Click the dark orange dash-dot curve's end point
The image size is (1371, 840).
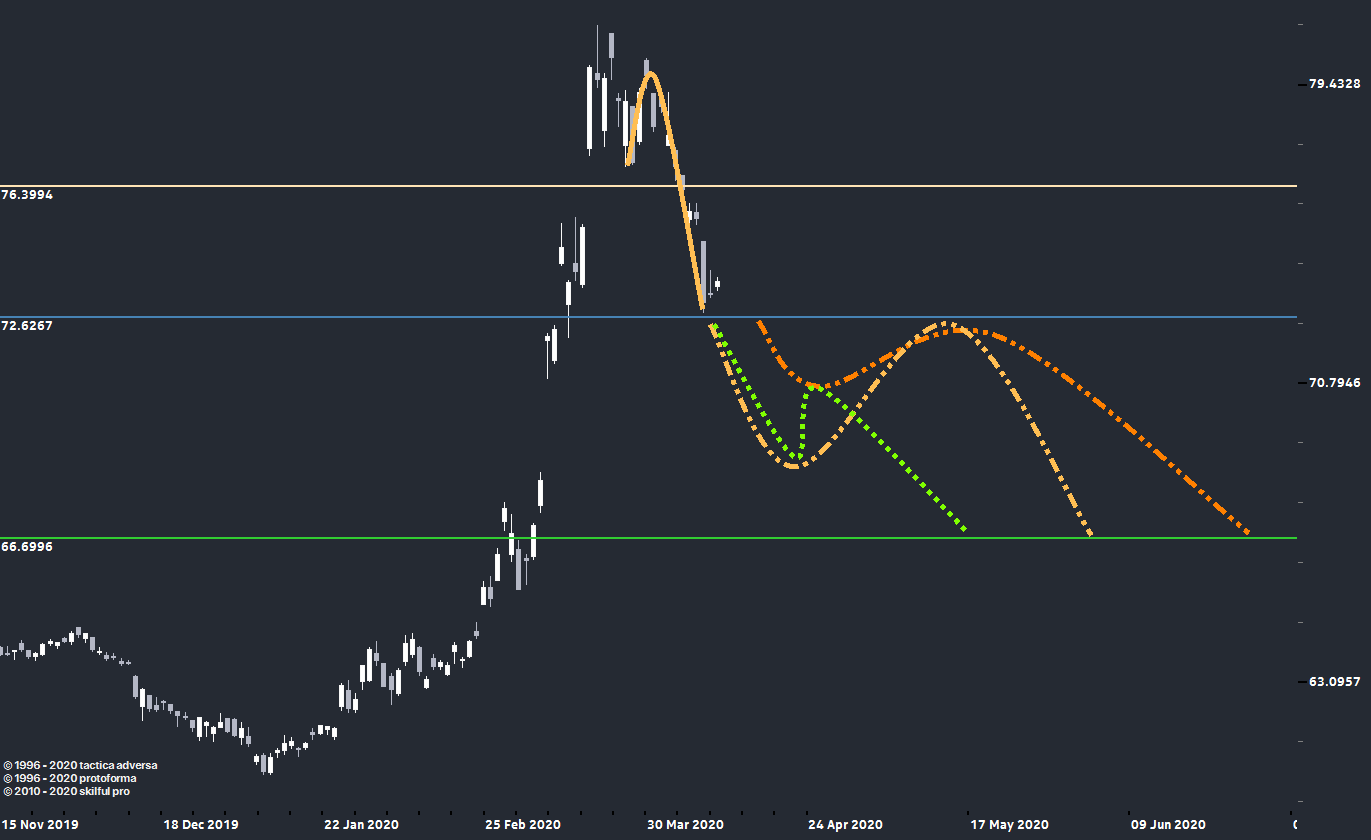(1247, 533)
